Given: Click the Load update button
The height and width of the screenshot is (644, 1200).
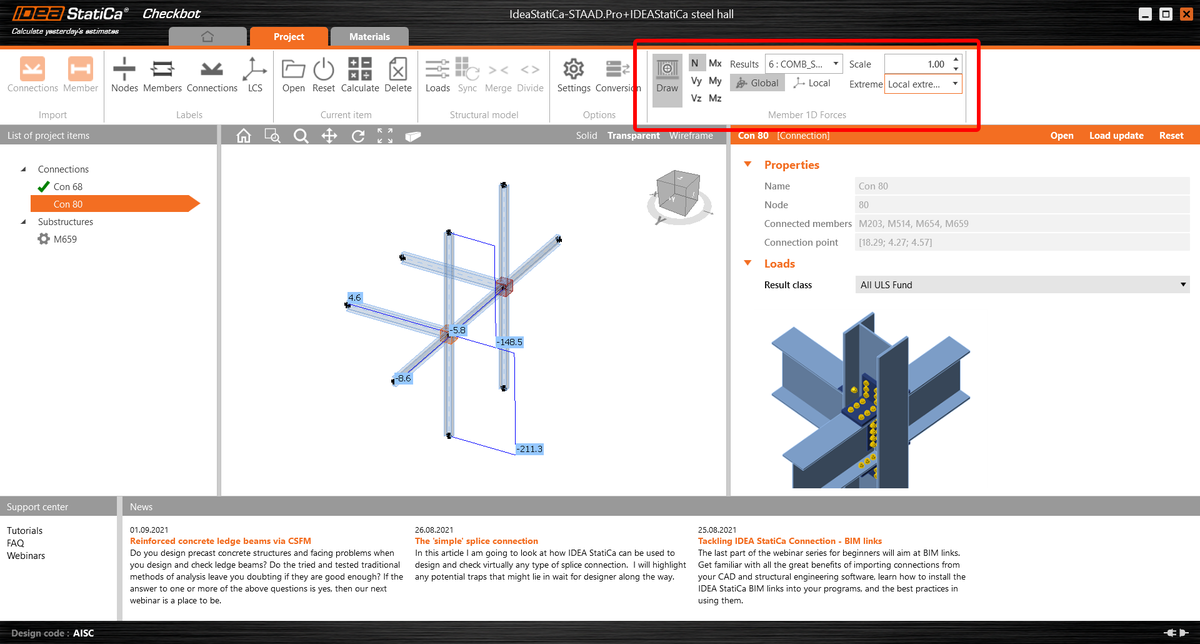Looking at the screenshot, I should [x=1116, y=134].
